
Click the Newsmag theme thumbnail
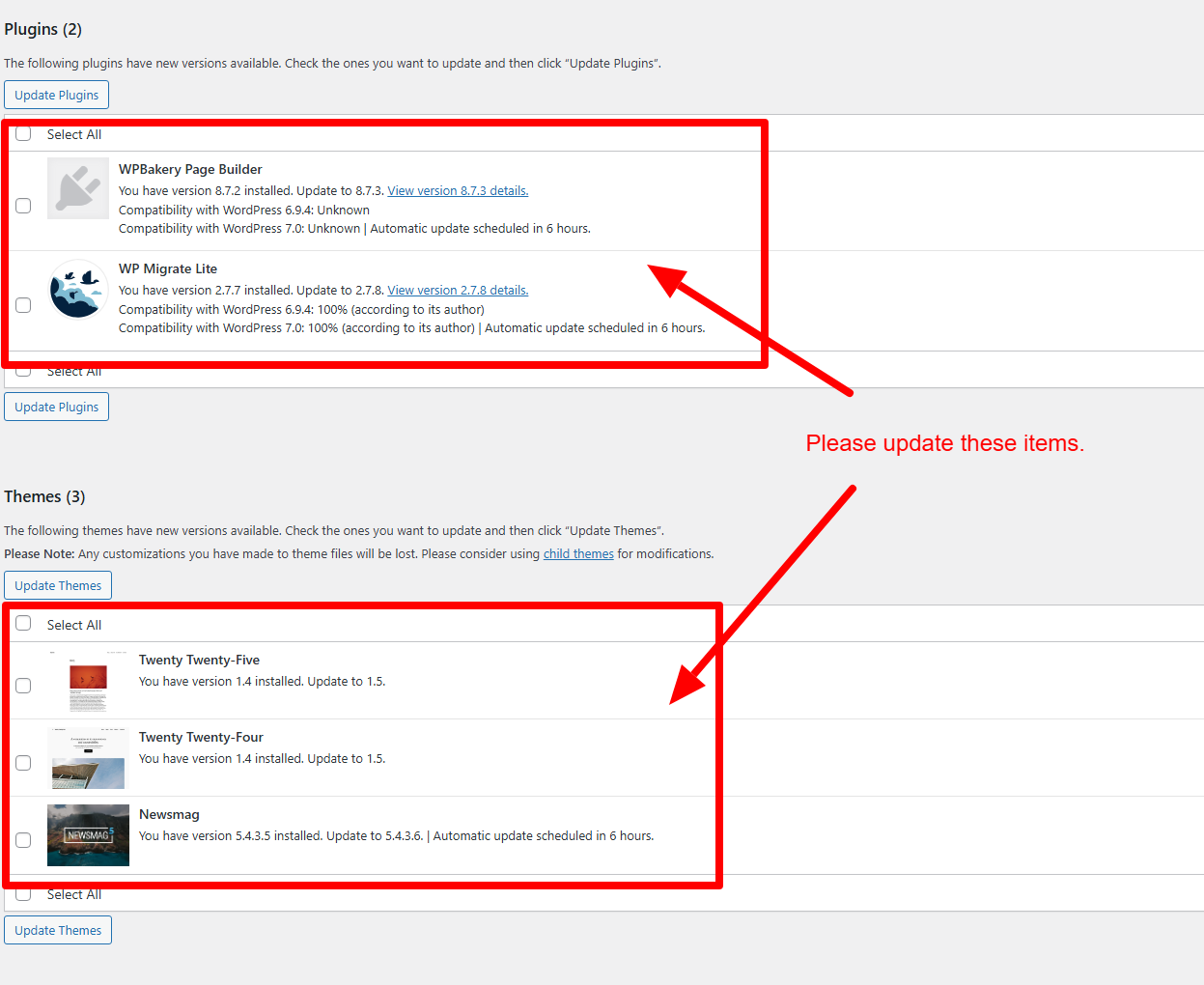point(88,835)
